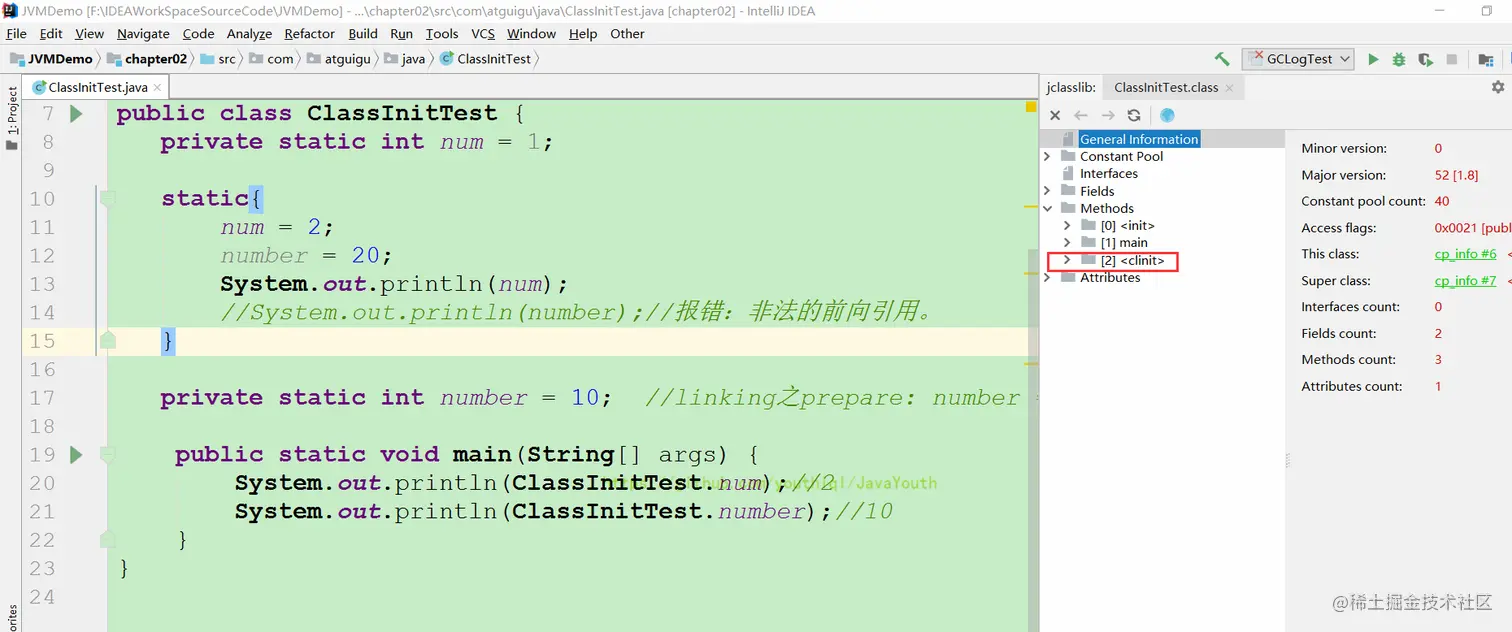This screenshot has height=632, width=1512.
Task: Click jclasslib back arrow
Action: (1081, 115)
